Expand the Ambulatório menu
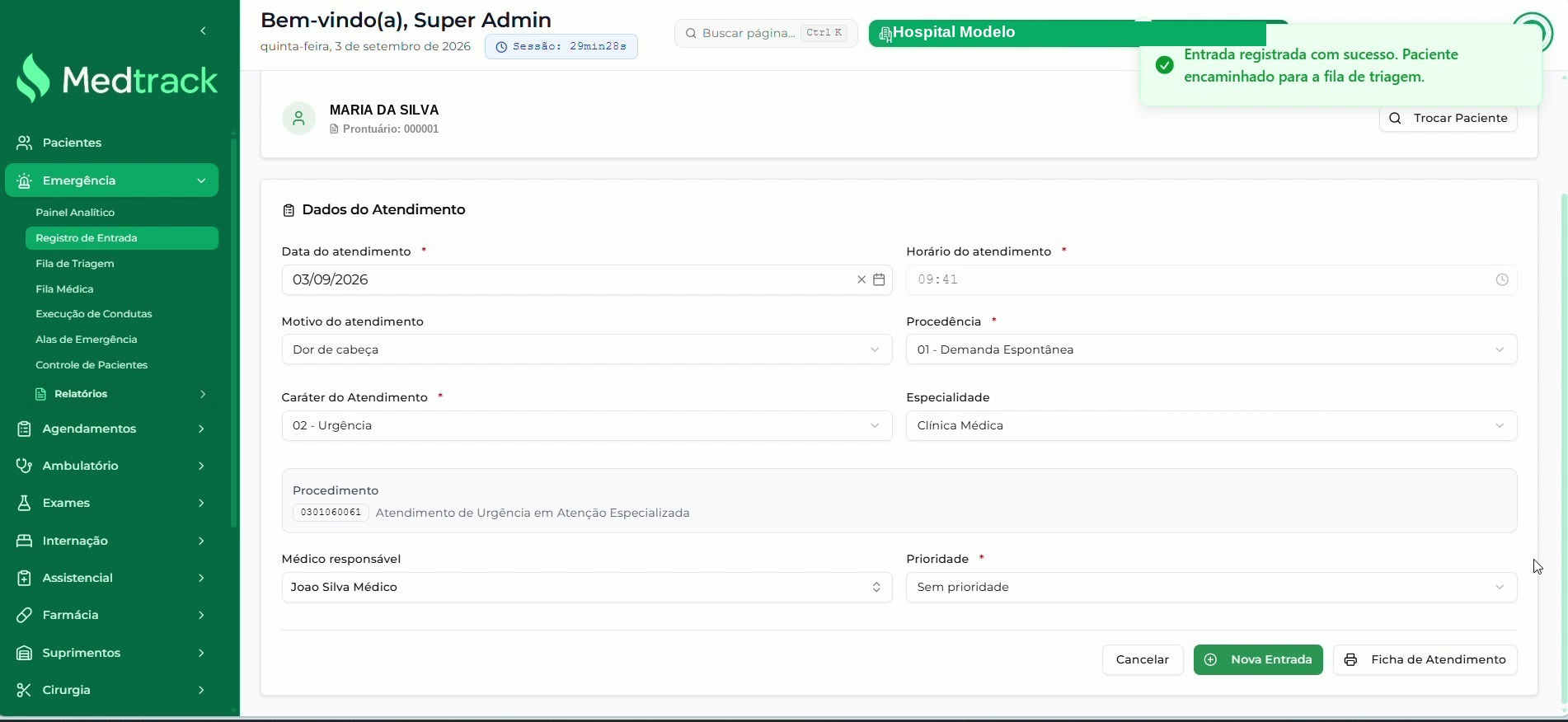1568x722 pixels. pyautogui.click(x=201, y=466)
